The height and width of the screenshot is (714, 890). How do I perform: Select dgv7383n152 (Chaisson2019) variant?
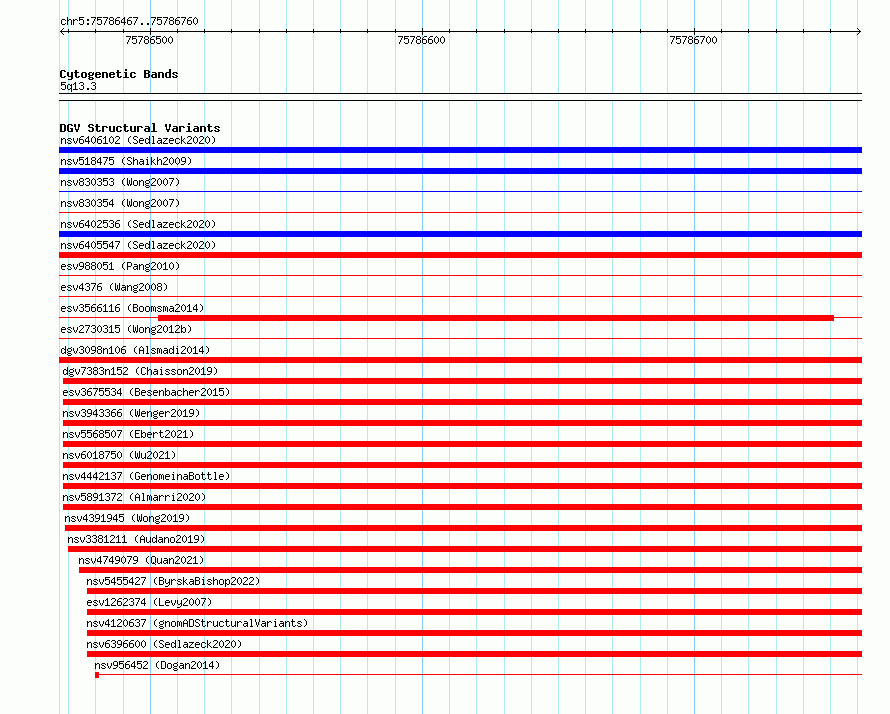(140, 371)
